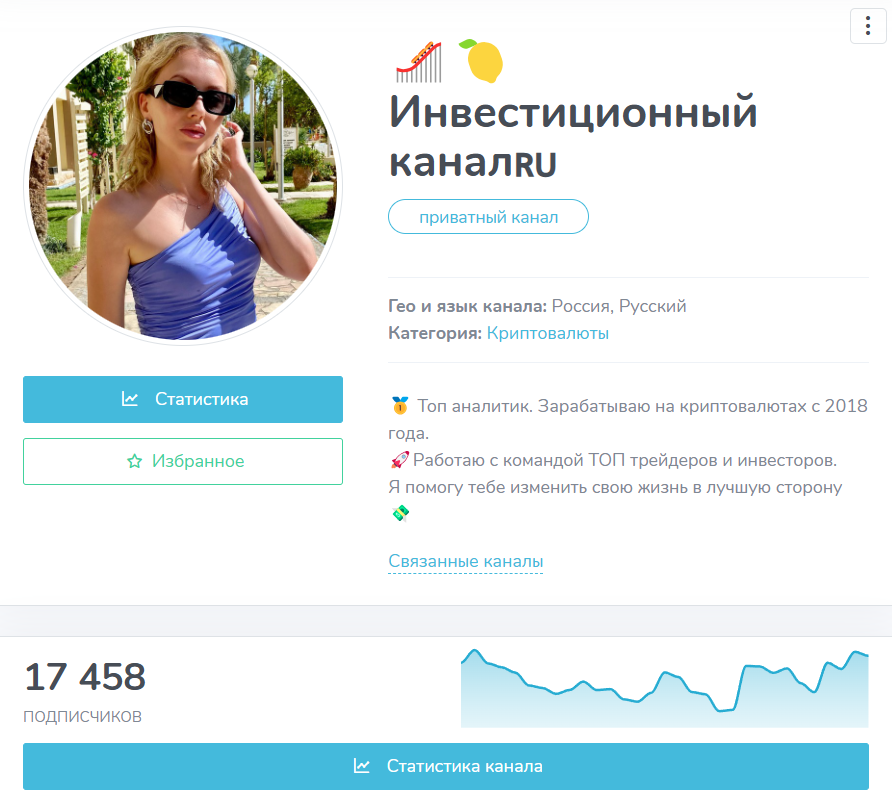The width and height of the screenshot is (892, 796).
Task: Open the Статистика button under the avatar
Action: (x=183, y=399)
